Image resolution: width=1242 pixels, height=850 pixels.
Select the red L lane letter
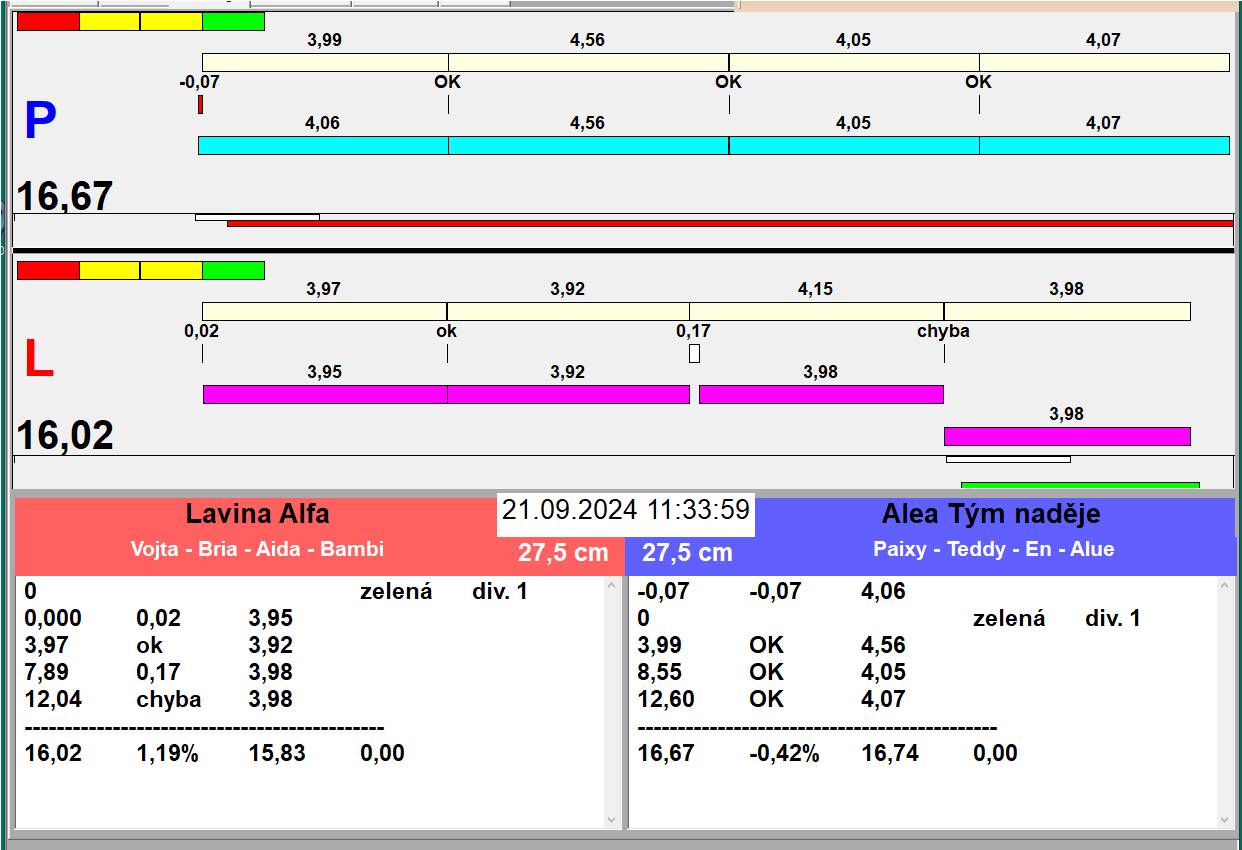[x=38, y=360]
